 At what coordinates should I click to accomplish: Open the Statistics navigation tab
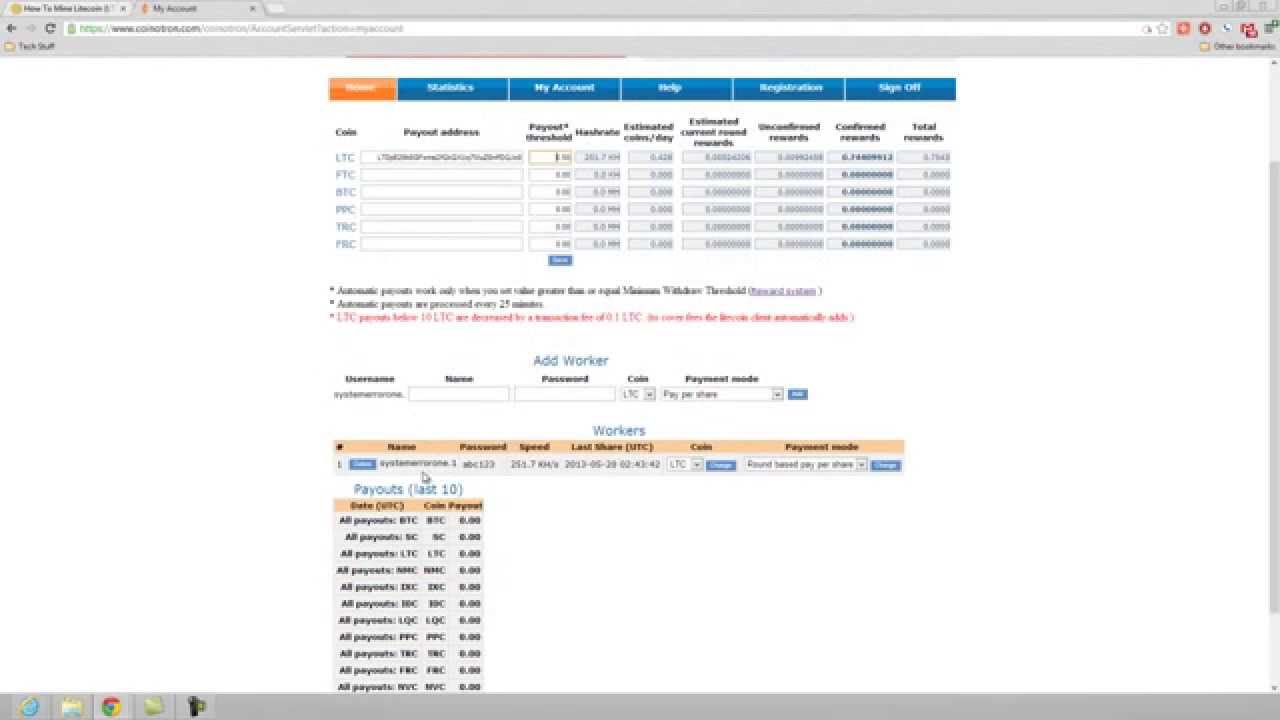452,88
